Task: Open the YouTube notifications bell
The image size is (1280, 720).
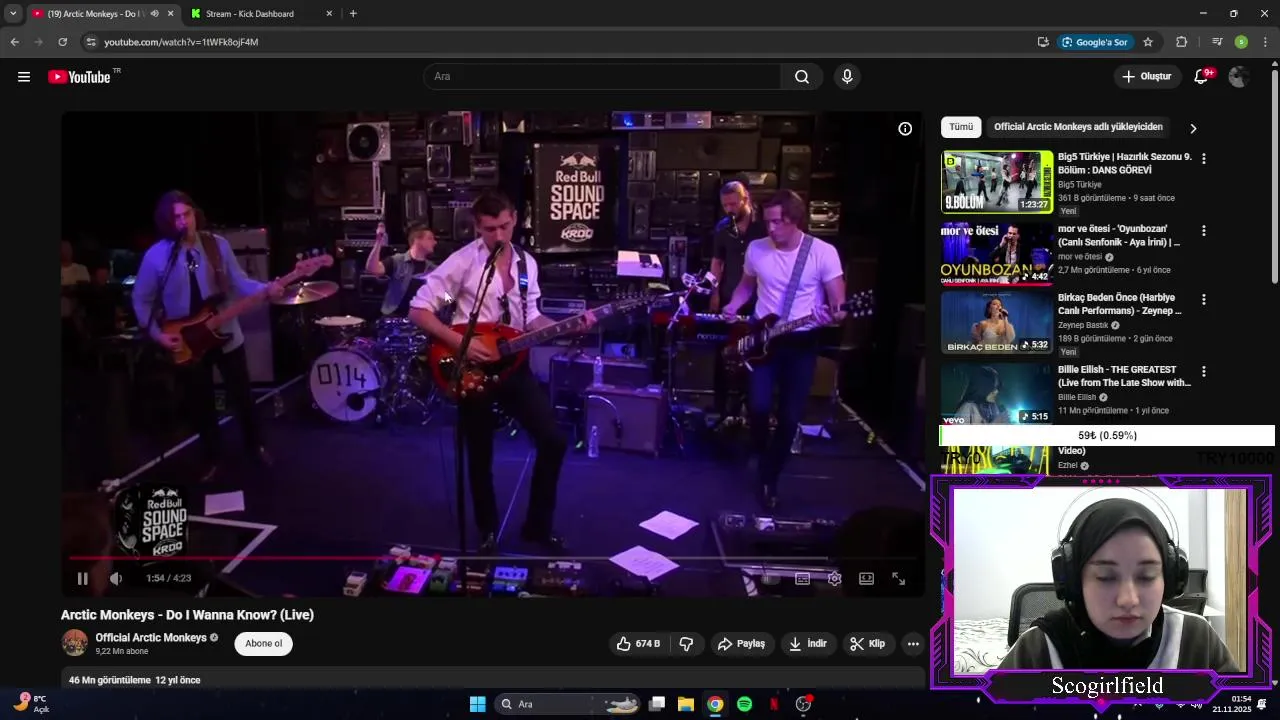Action: [1202, 77]
